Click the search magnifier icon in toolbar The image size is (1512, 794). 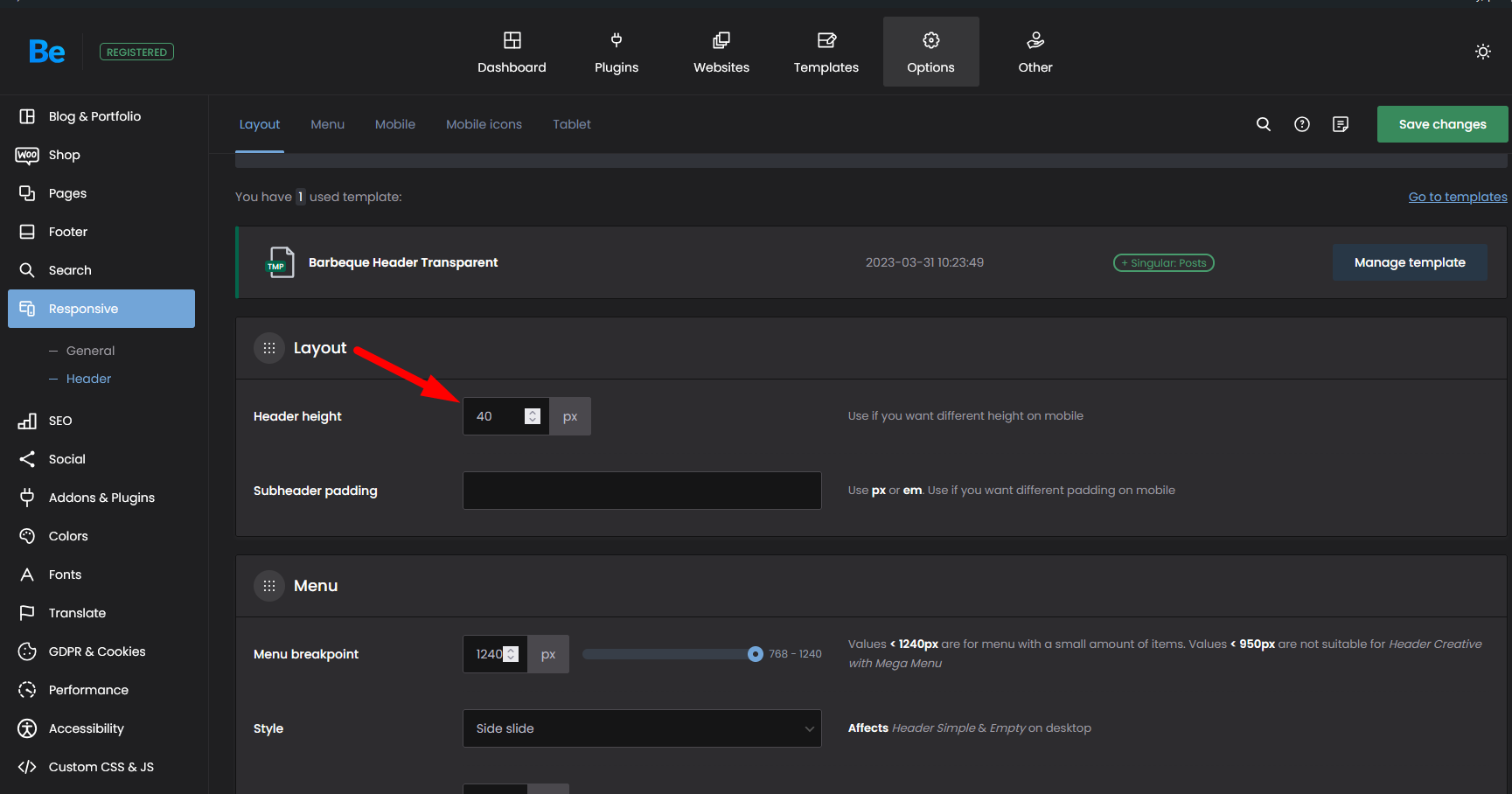click(1264, 124)
